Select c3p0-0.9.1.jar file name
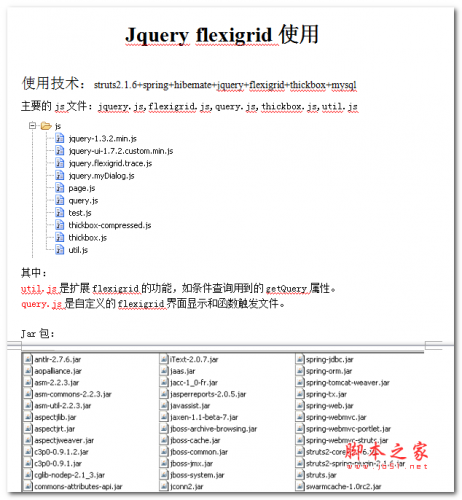The height and width of the screenshot is (500, 462). pyautogui.click(x=58, y=463)
